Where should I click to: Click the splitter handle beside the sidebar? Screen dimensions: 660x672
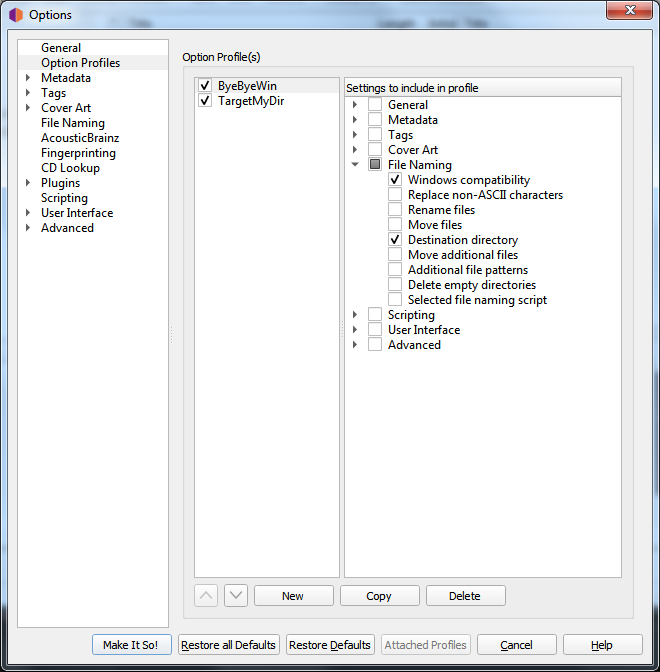pyautogui.click(x=172, y=334)
